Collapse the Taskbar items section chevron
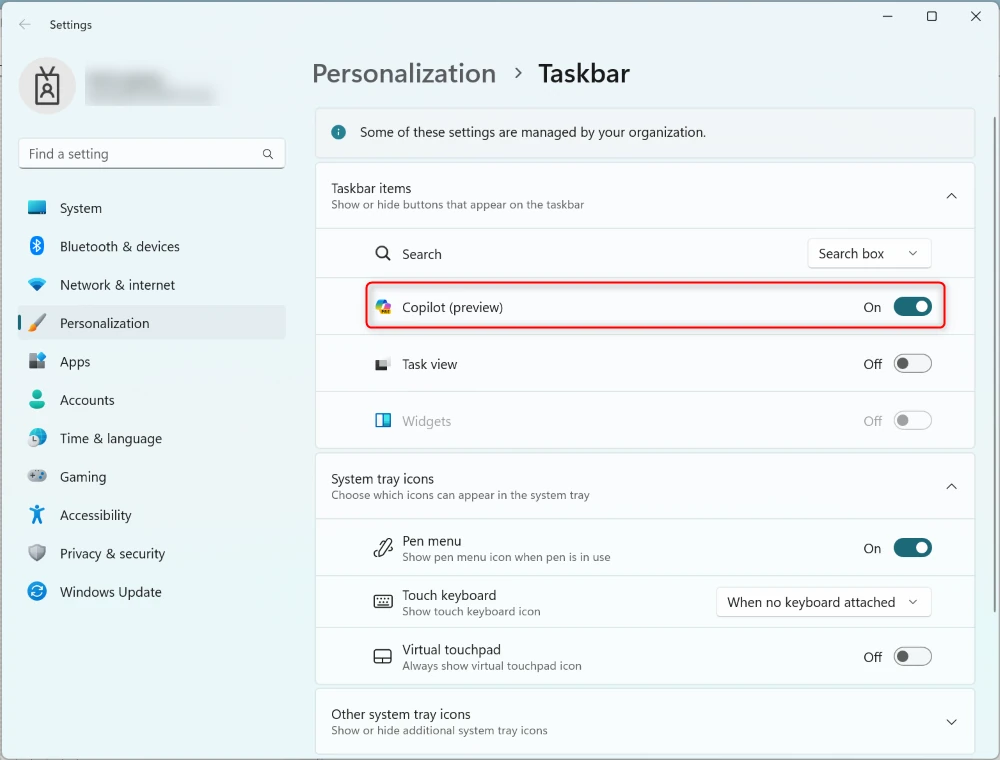1000x760 pixels. (952, 196)
